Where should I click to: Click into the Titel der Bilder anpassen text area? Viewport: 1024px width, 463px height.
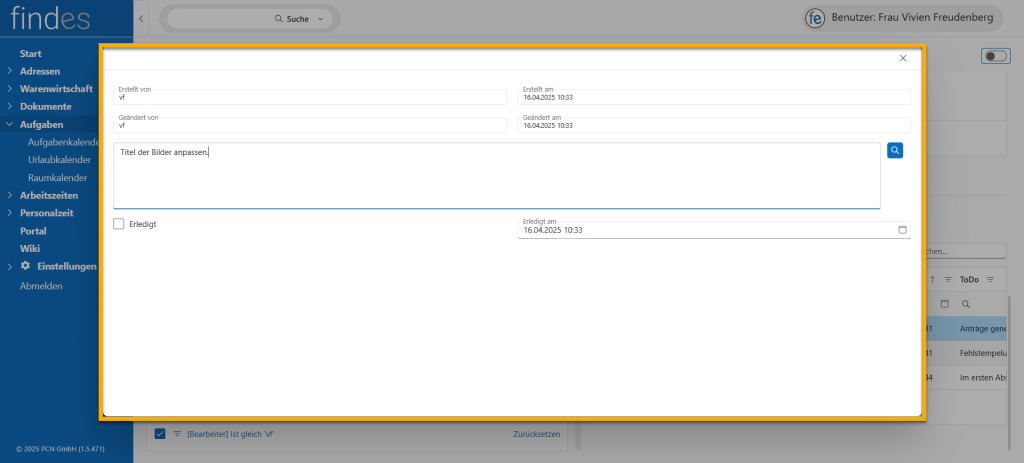[496, 175]
